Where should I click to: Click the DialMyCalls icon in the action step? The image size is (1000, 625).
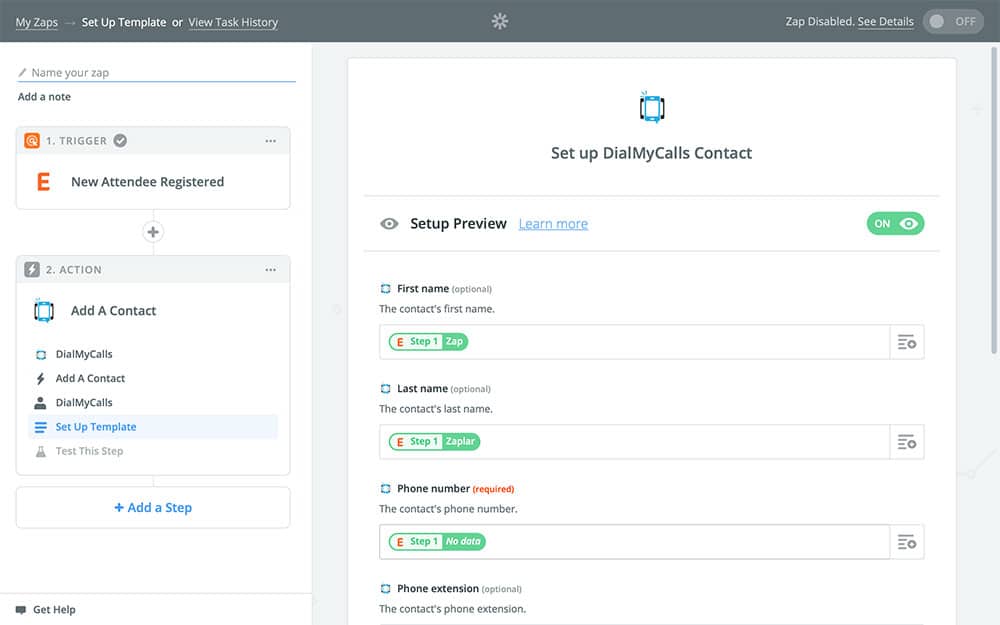coord(43,311)
